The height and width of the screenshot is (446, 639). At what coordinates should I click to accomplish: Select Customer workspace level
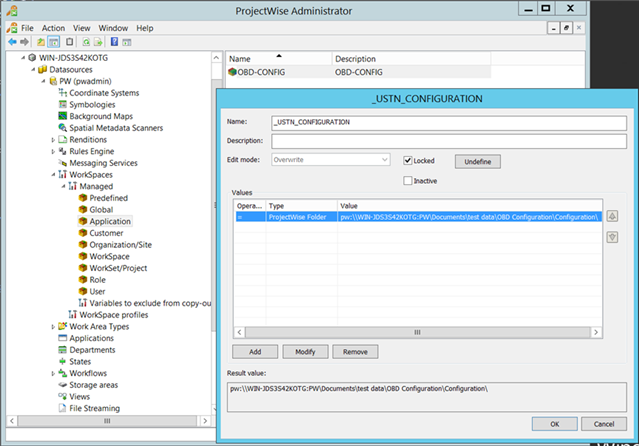coord(106,233)
